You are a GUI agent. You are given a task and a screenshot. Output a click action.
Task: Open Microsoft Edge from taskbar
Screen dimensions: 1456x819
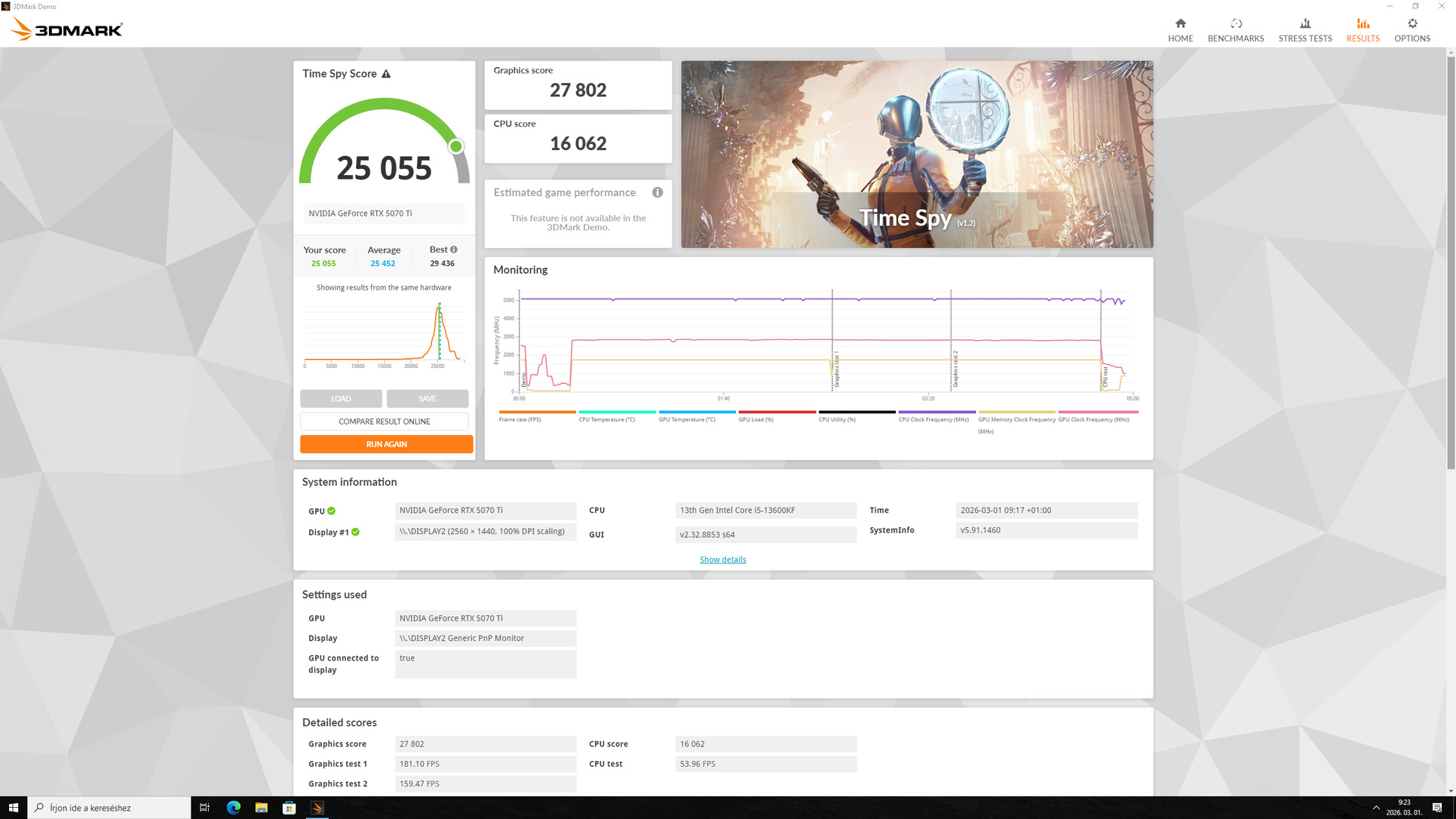tap(234, 808)
